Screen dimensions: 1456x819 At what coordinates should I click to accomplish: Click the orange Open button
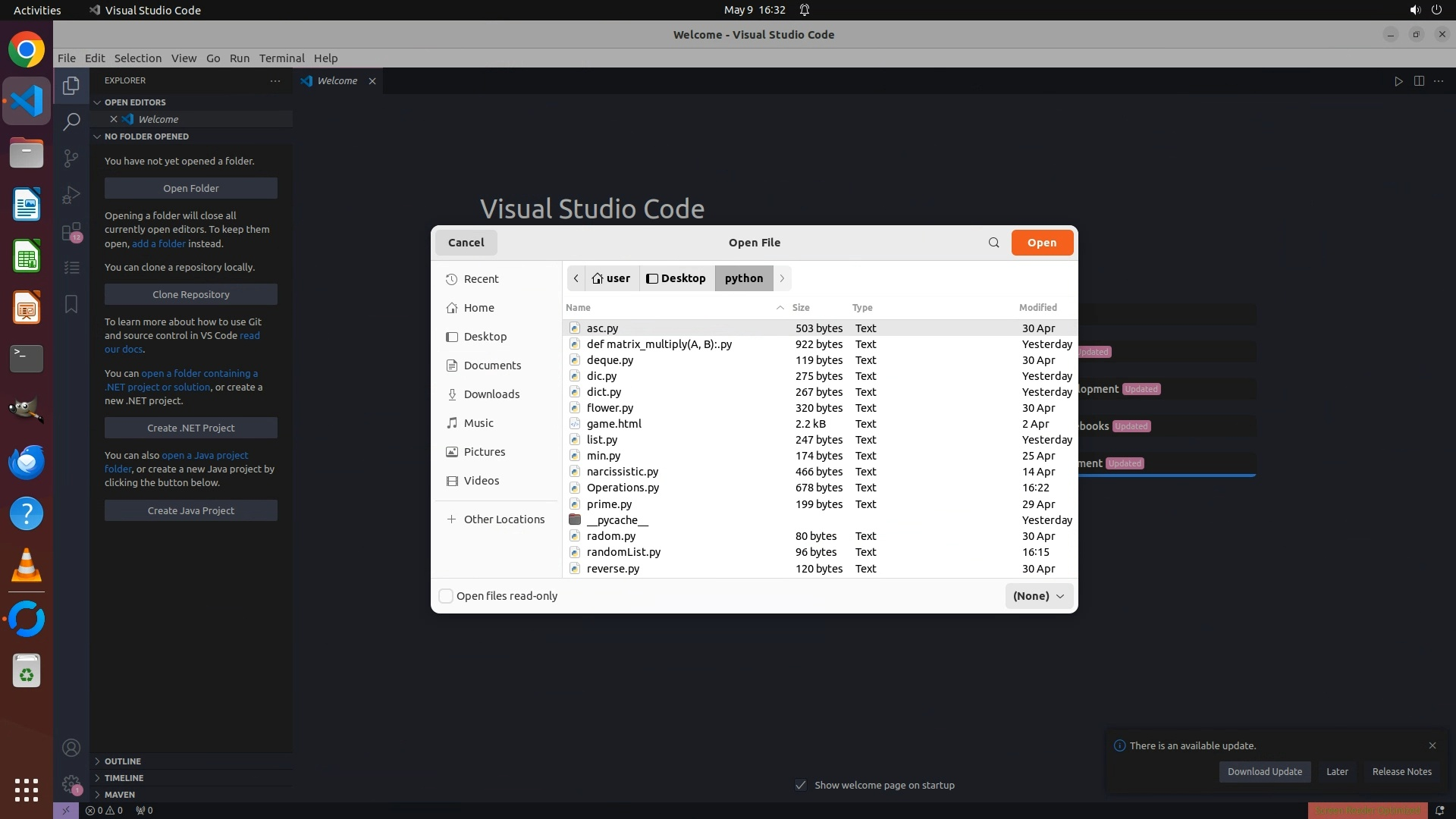coord(1041,243)
